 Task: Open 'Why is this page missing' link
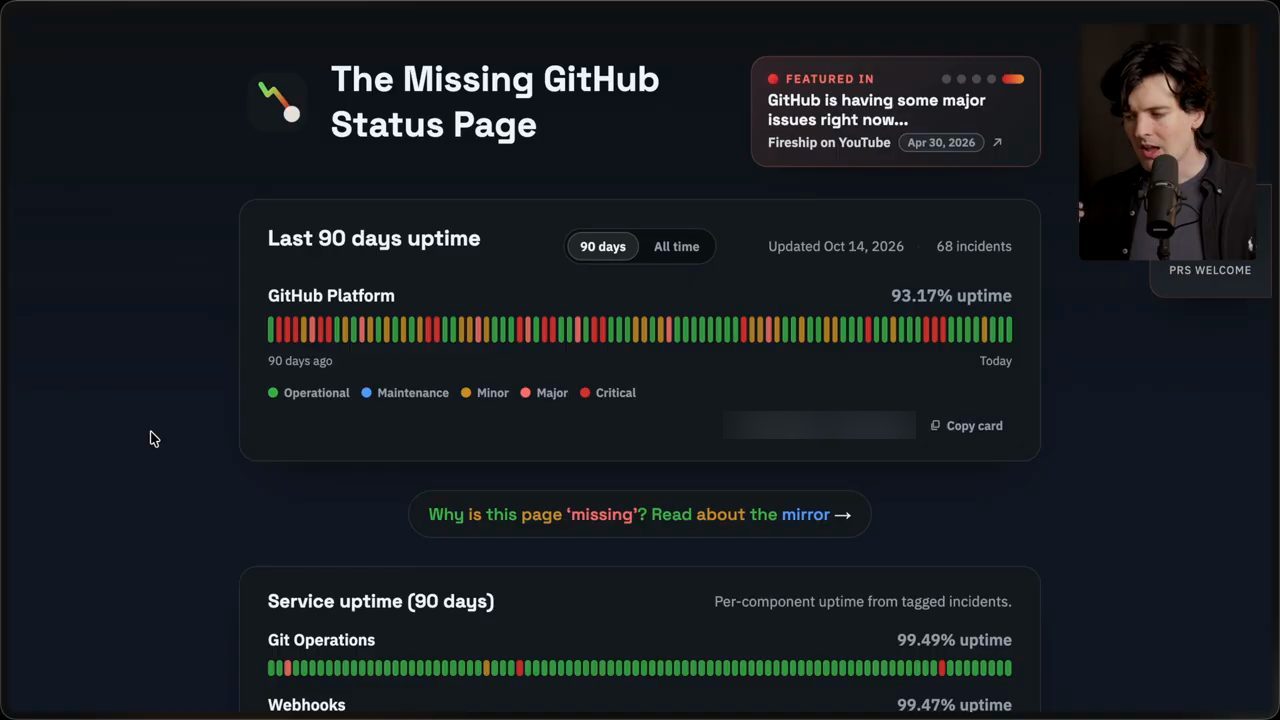tap(640, 514)
